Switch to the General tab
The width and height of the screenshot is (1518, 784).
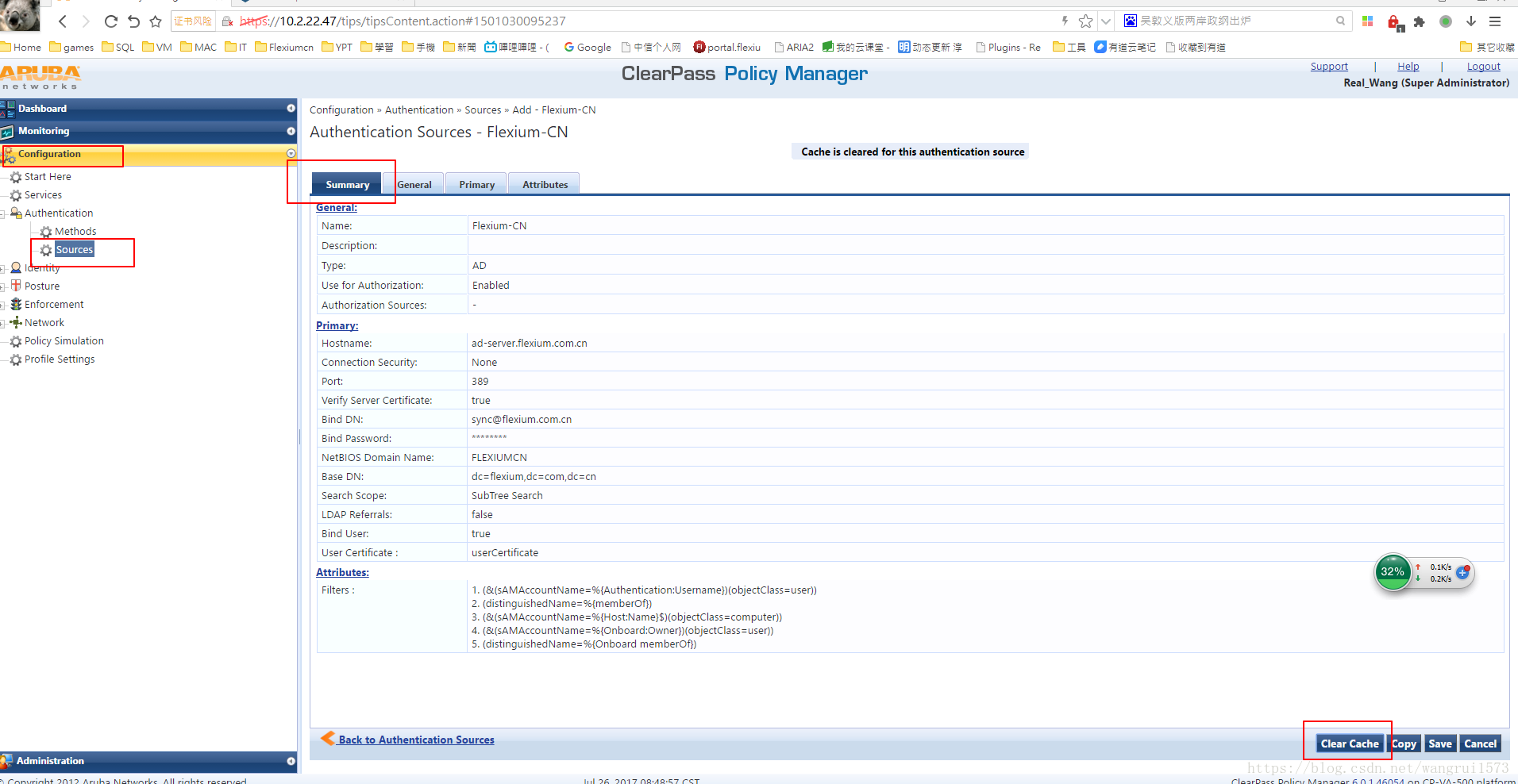click(414, 184)
